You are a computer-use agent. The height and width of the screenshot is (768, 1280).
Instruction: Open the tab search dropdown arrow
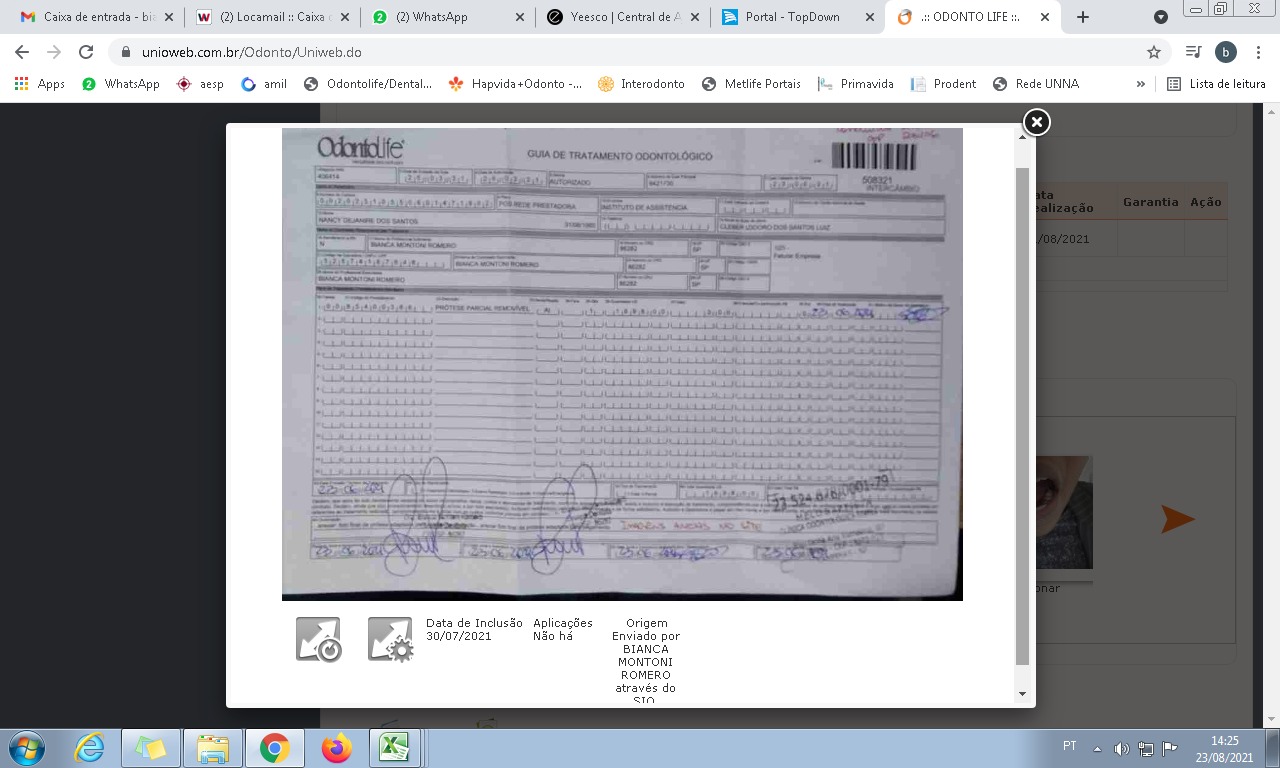tap(1160, 17)
